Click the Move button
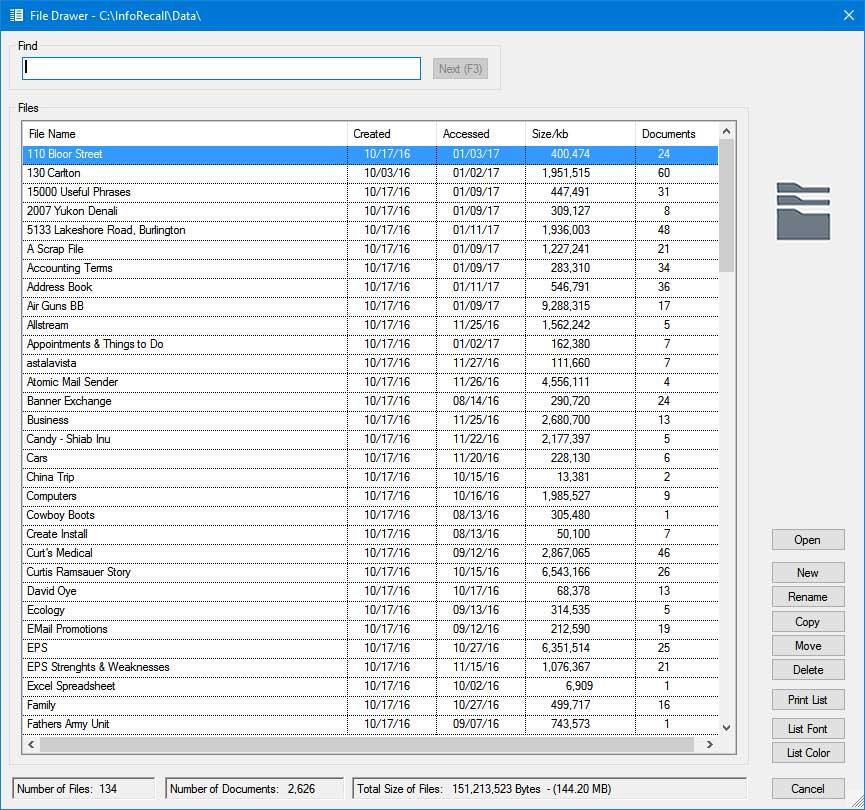The width and height of the screenshot is (865, 810). pyautogui.click(x=808, y=645)
